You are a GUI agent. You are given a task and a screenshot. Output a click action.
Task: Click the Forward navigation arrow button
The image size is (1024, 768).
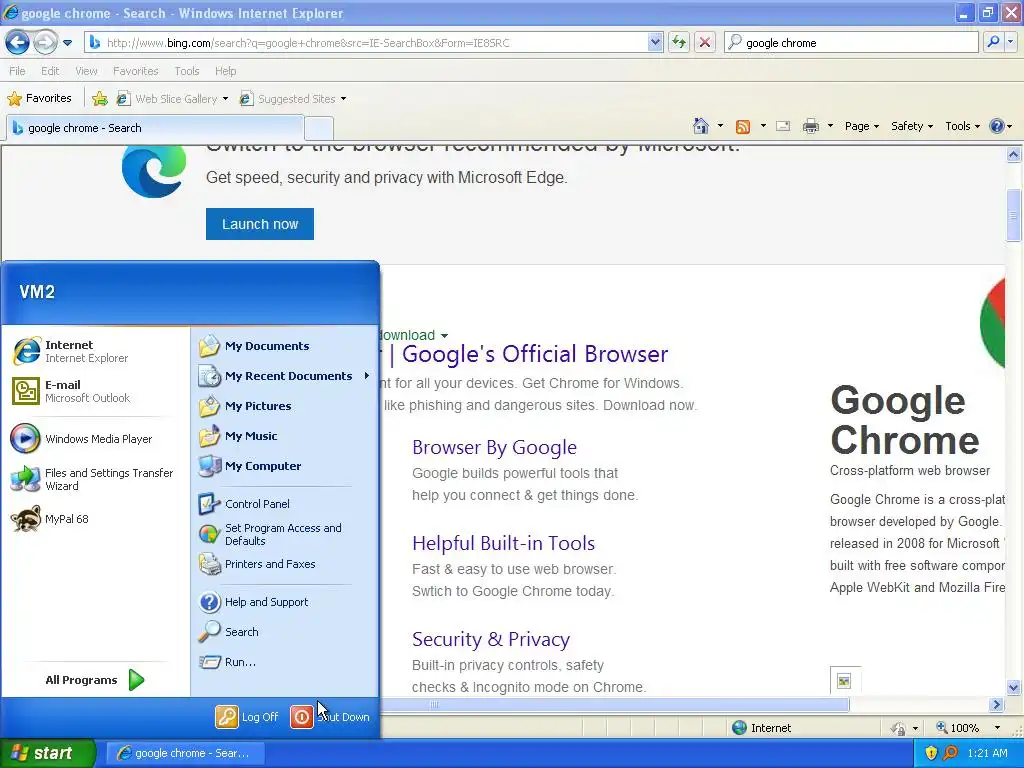tap(44, 42)
